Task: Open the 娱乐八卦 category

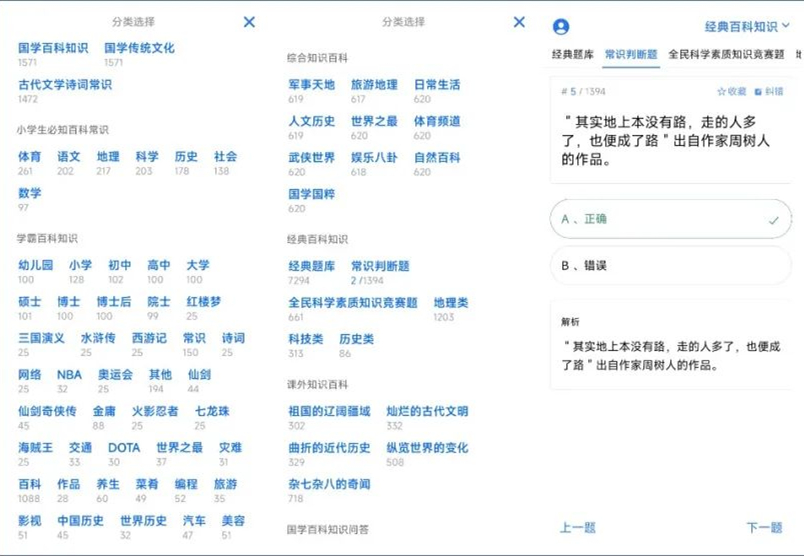Action: (374, 157)
